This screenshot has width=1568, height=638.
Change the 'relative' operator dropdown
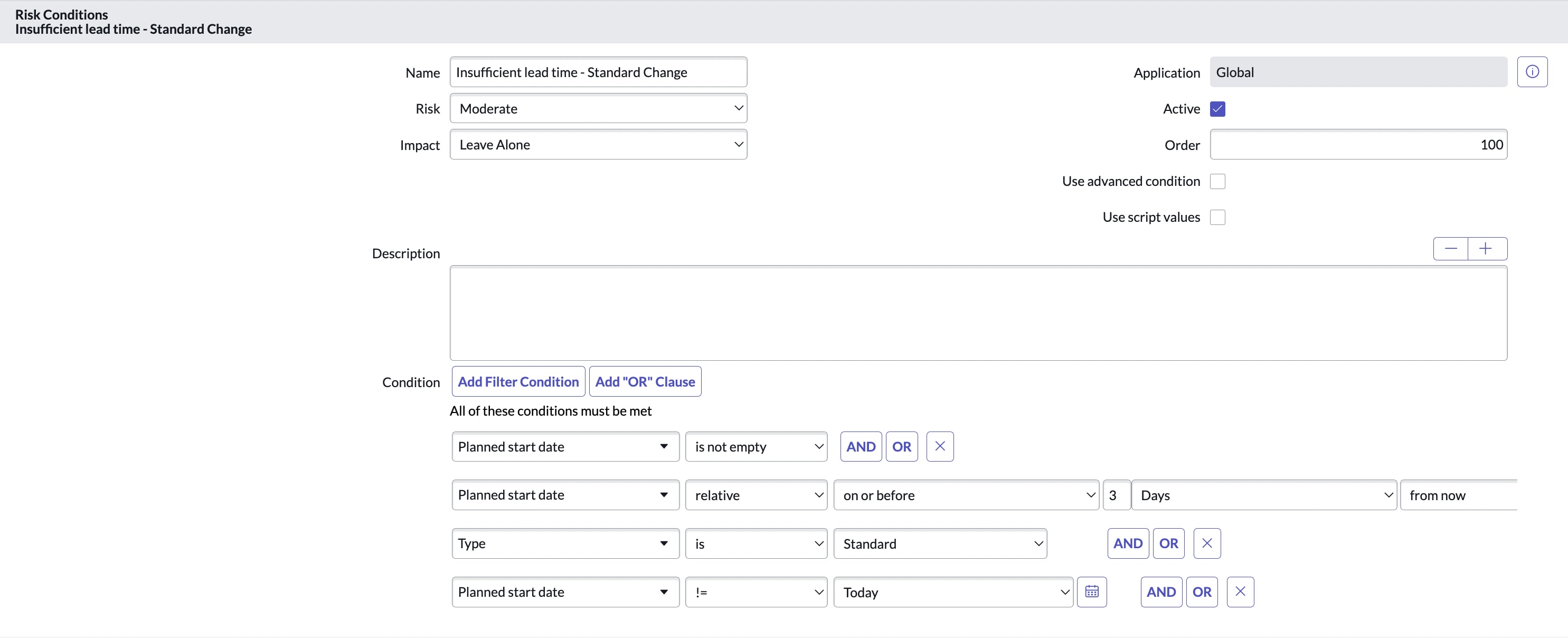756,495
